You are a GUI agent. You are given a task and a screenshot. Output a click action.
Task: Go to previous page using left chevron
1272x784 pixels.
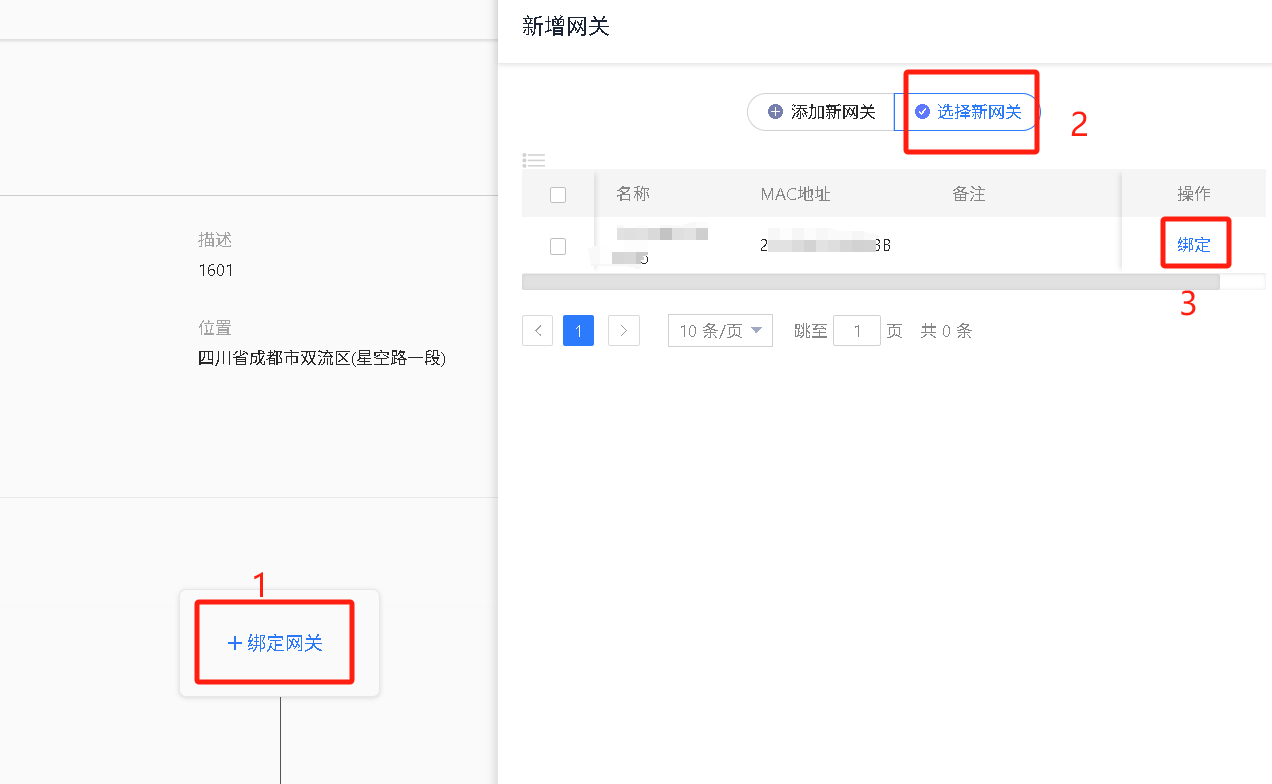[x=538, y=331]
